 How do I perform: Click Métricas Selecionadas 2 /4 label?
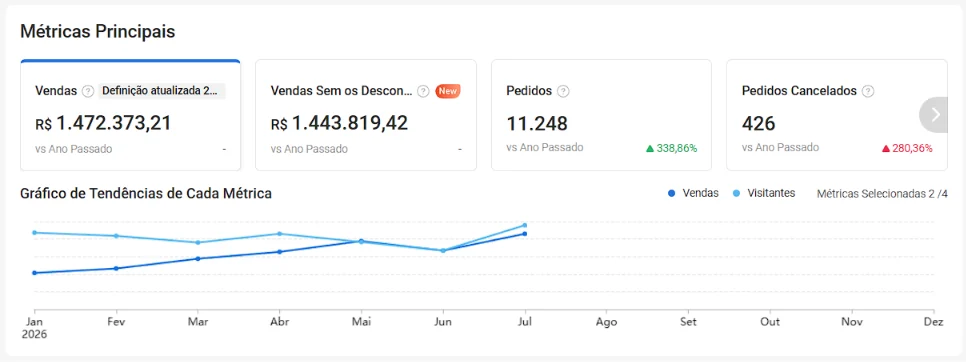click(x=882, y=194)
